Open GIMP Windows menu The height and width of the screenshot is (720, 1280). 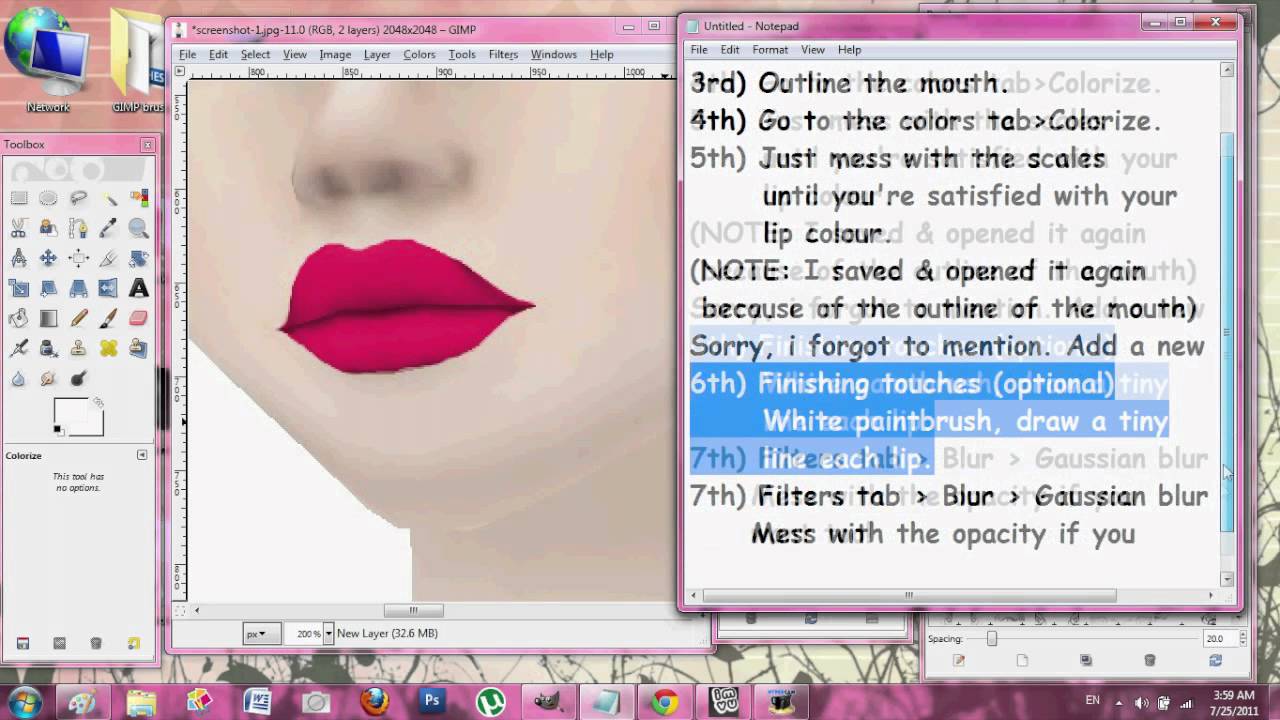point(554,54)
